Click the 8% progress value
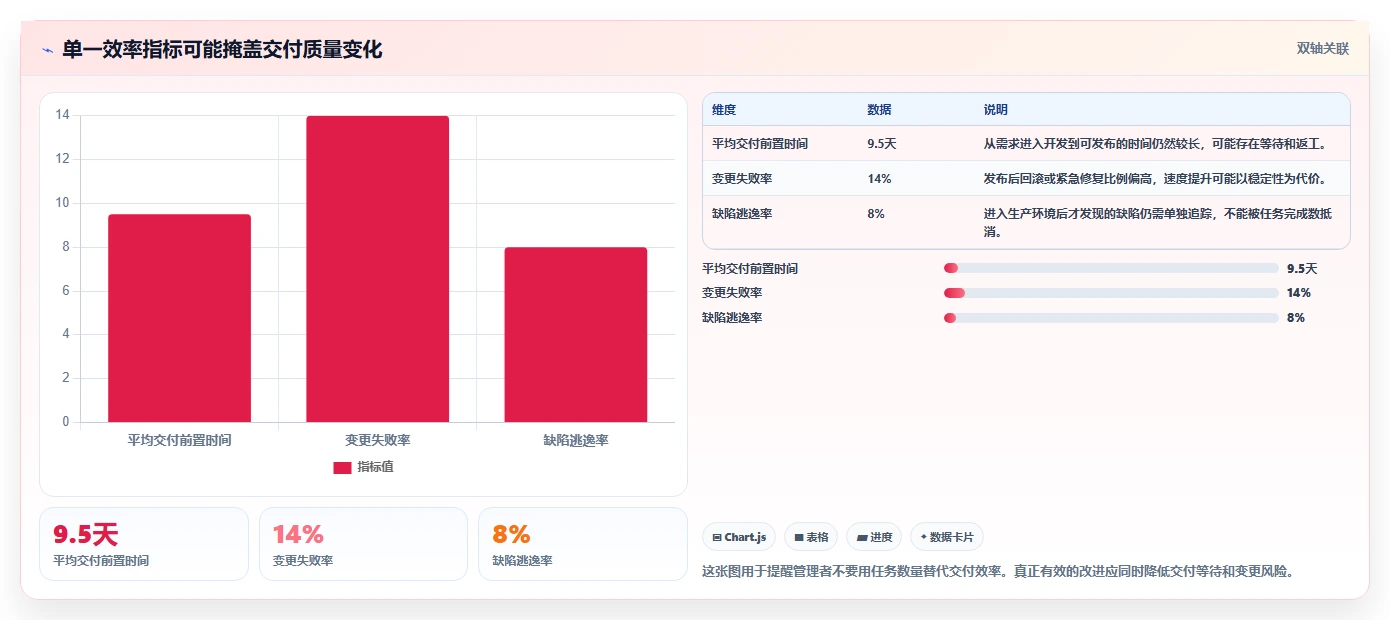The width and height of the screenshot is (1390, 620). tap(1296, 318)
